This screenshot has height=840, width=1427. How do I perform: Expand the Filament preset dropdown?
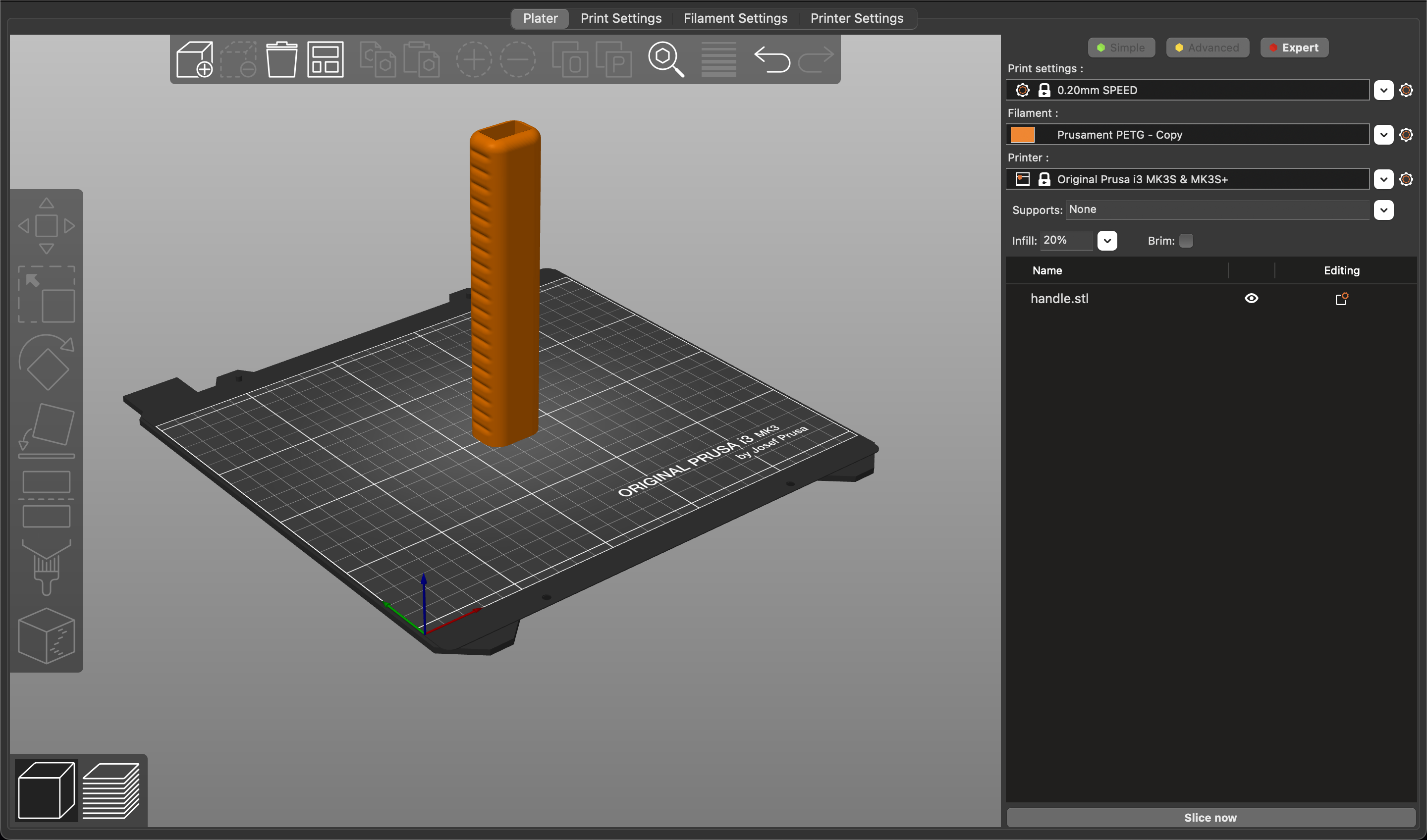[x=1383, y=135]
